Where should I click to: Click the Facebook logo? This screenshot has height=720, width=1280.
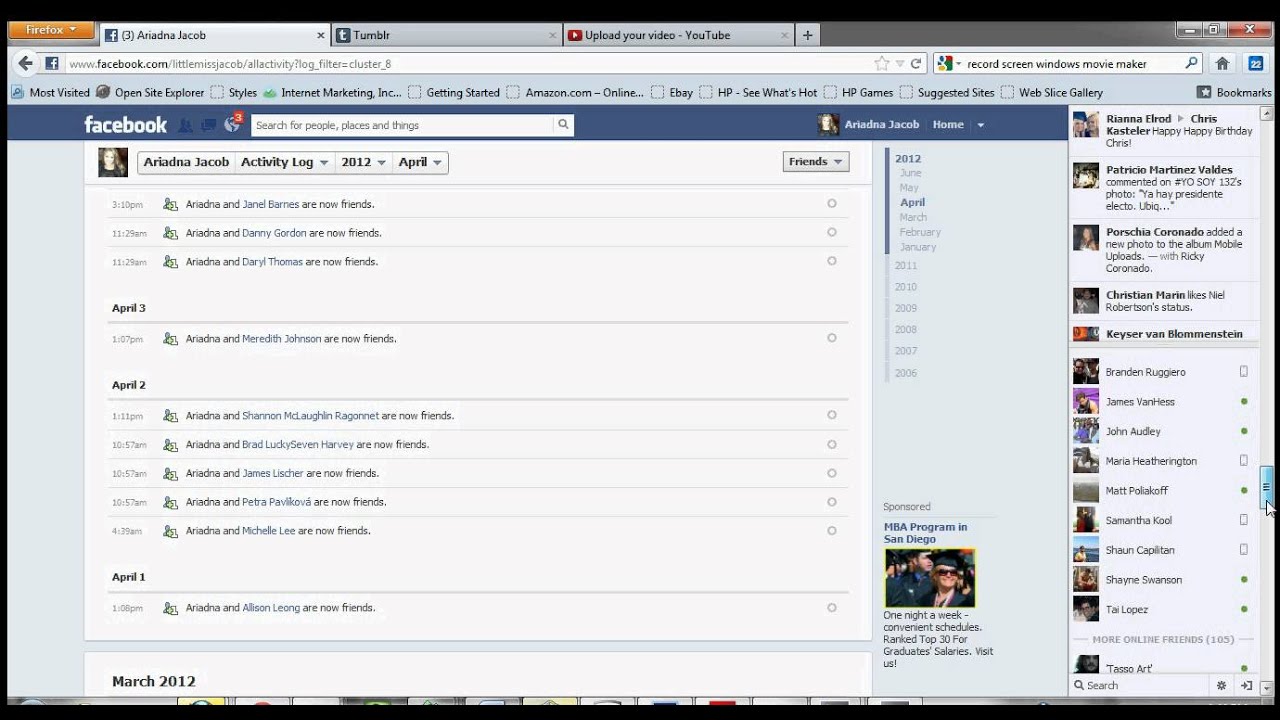[x=125, y=125]
